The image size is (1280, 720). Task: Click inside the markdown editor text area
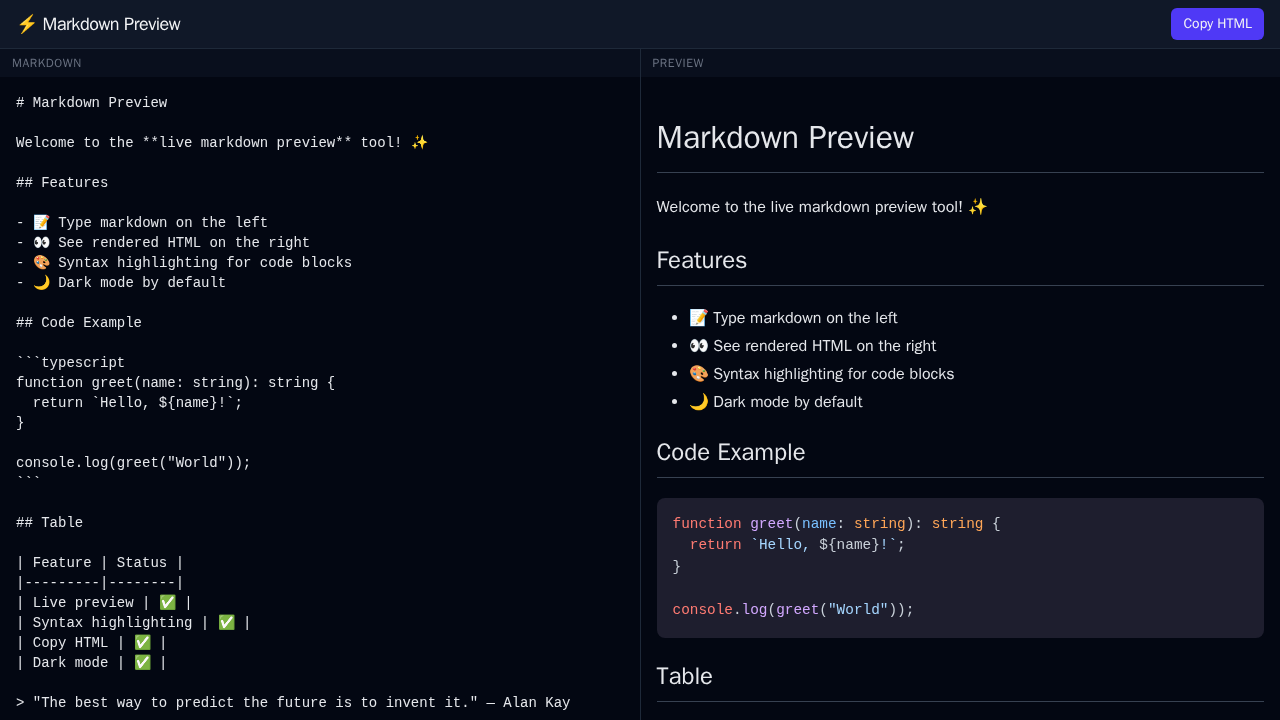click(x=300, y=400)
